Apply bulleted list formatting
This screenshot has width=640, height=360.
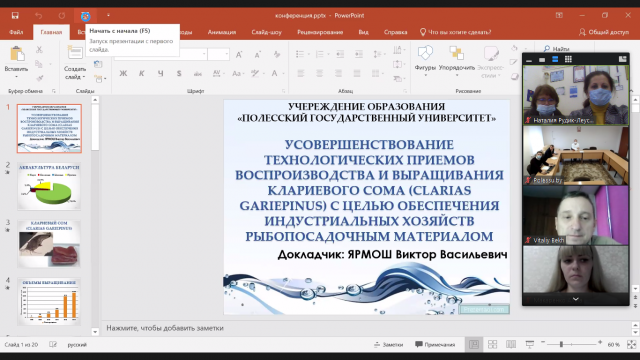[x=300, y=54]
